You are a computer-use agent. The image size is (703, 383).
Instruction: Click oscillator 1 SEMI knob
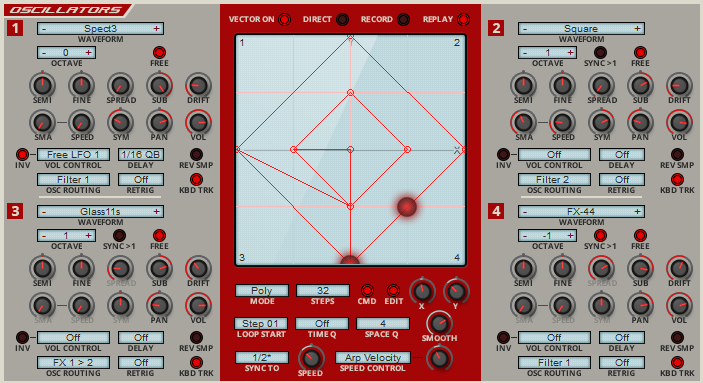(x=42, y=85)
